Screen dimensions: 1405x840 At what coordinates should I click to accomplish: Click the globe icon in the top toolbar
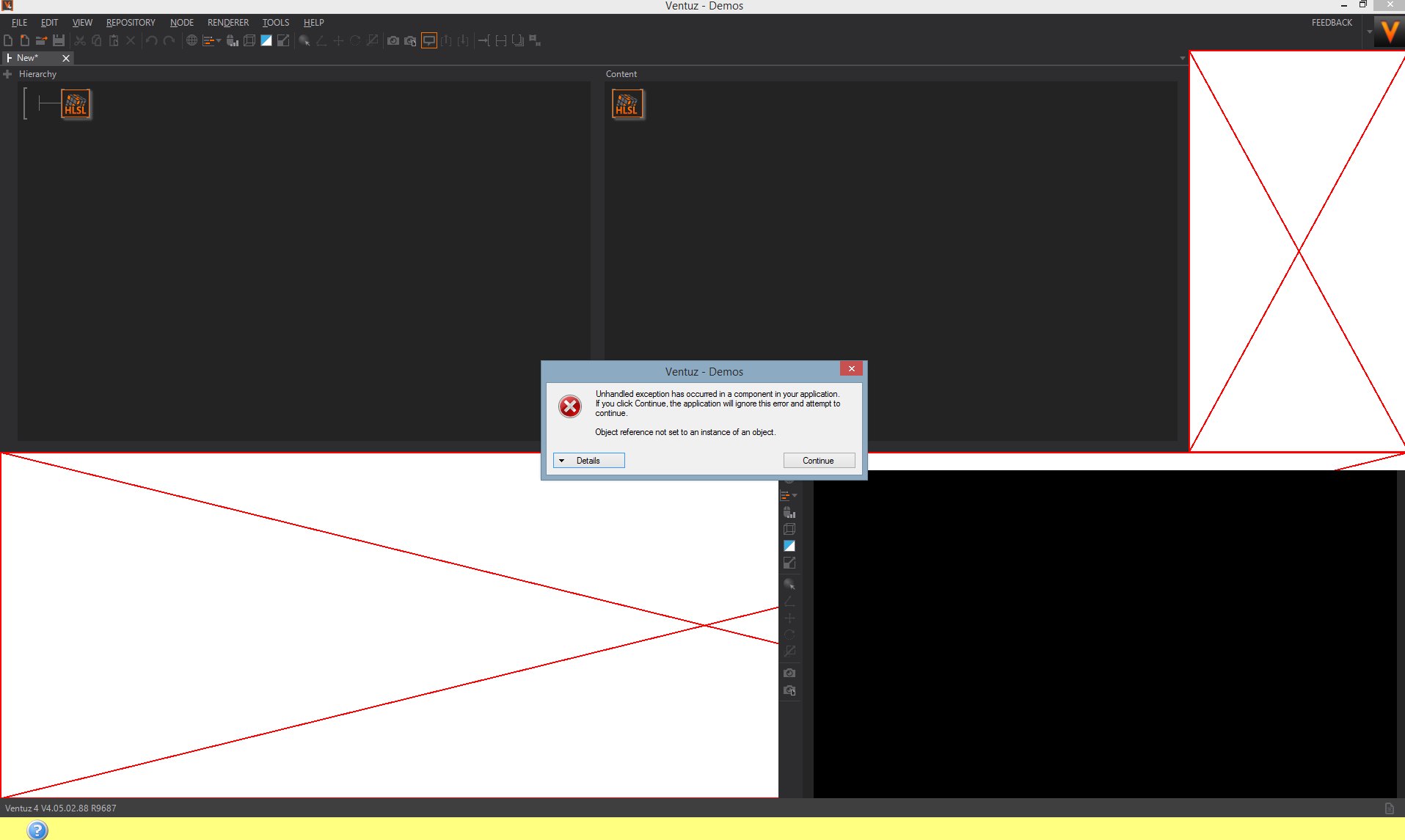coord(191,41)
